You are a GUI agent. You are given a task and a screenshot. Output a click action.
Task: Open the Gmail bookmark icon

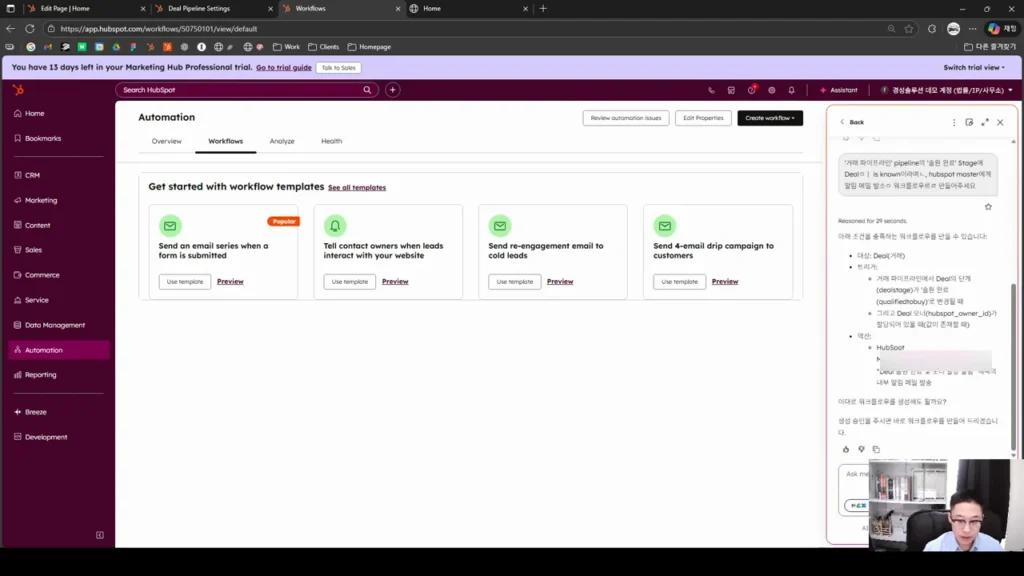tap(48, 47)
